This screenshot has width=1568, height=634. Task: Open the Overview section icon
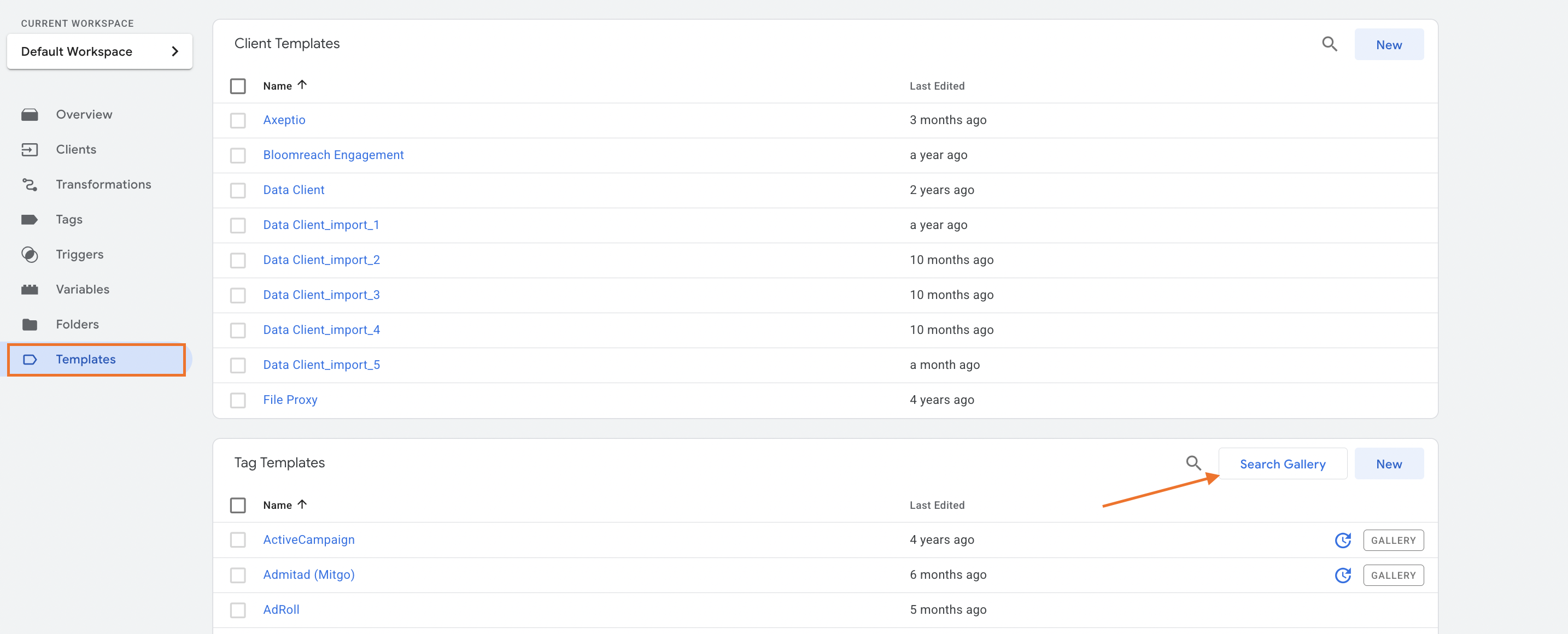(29, 114)
